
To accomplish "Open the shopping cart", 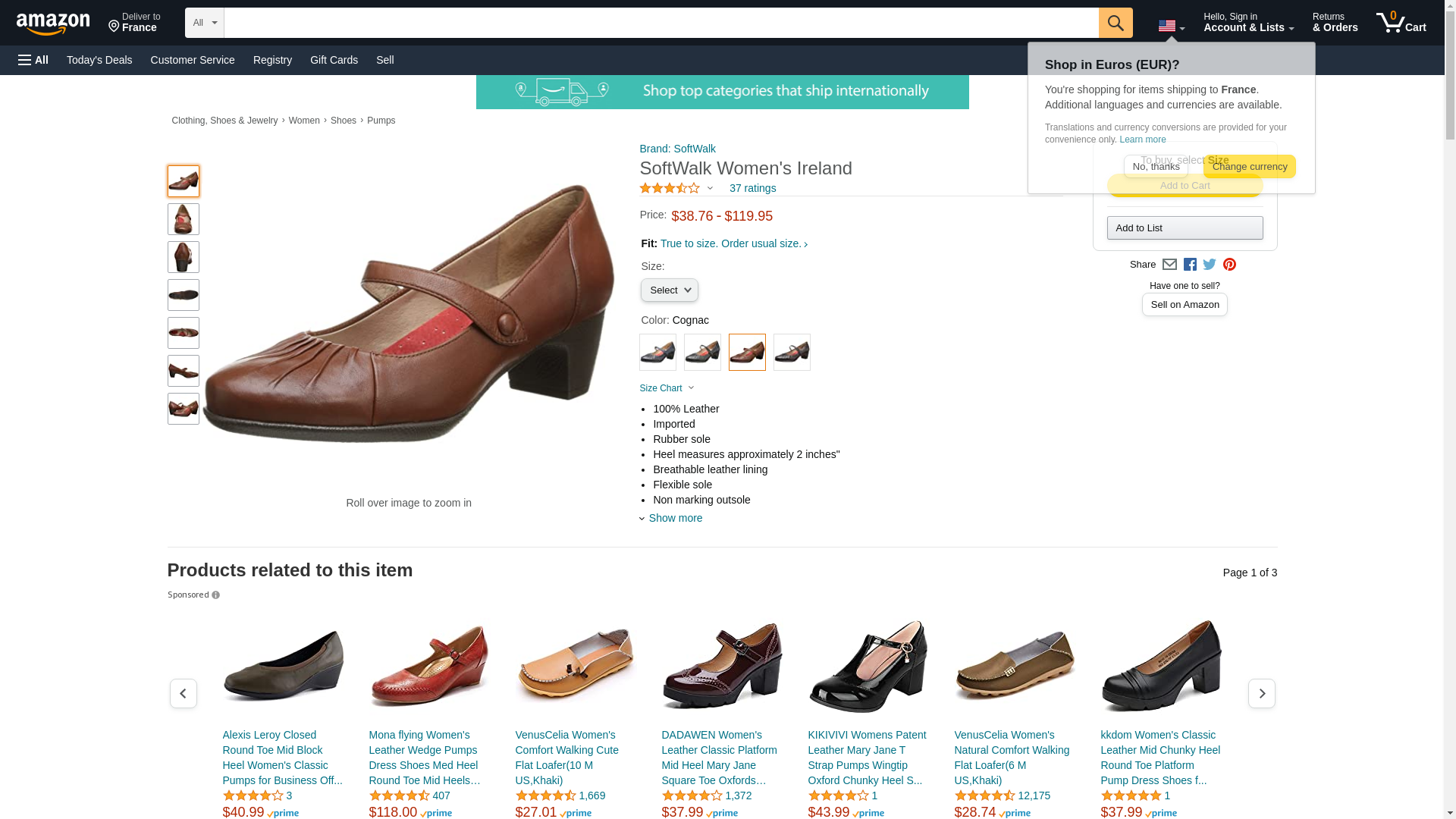I will (x=1401, y=23).
